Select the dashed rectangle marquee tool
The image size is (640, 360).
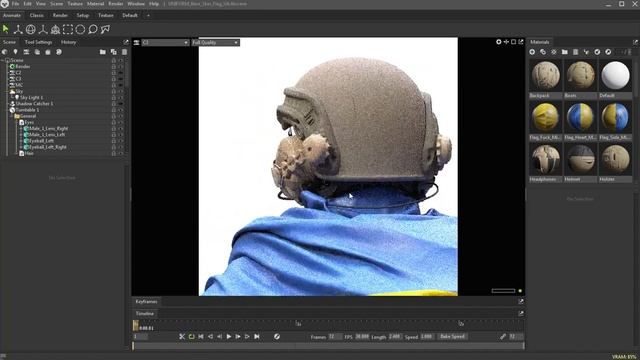(68, 29)
